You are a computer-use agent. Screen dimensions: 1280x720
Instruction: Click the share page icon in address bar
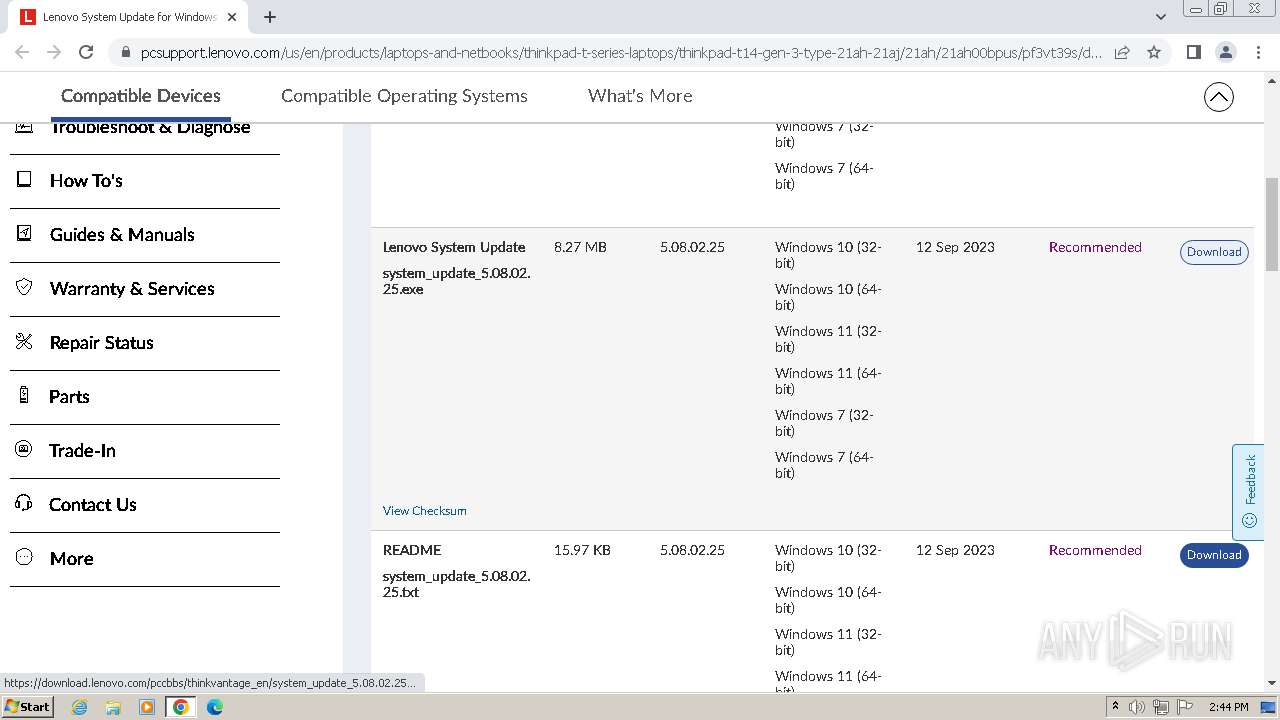(1122, 52)
